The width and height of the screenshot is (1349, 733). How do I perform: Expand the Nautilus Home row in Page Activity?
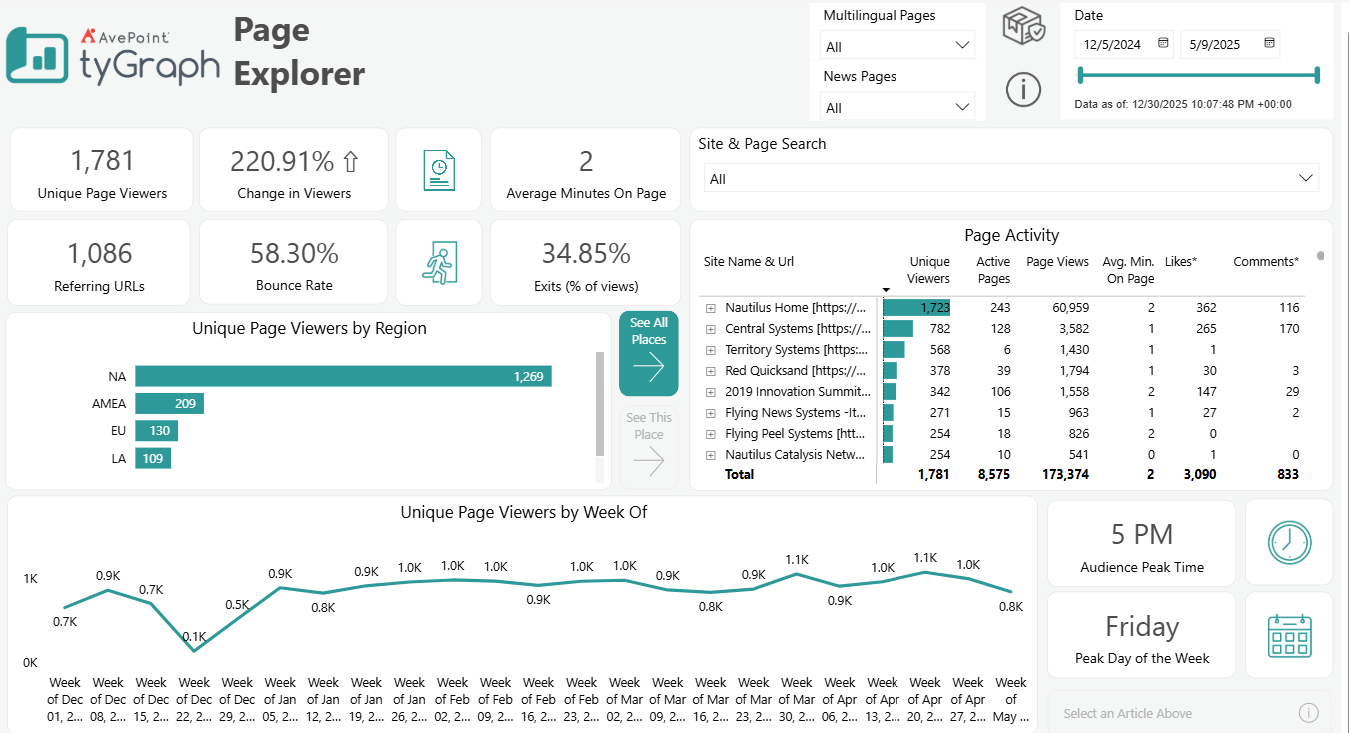[709, 307]
